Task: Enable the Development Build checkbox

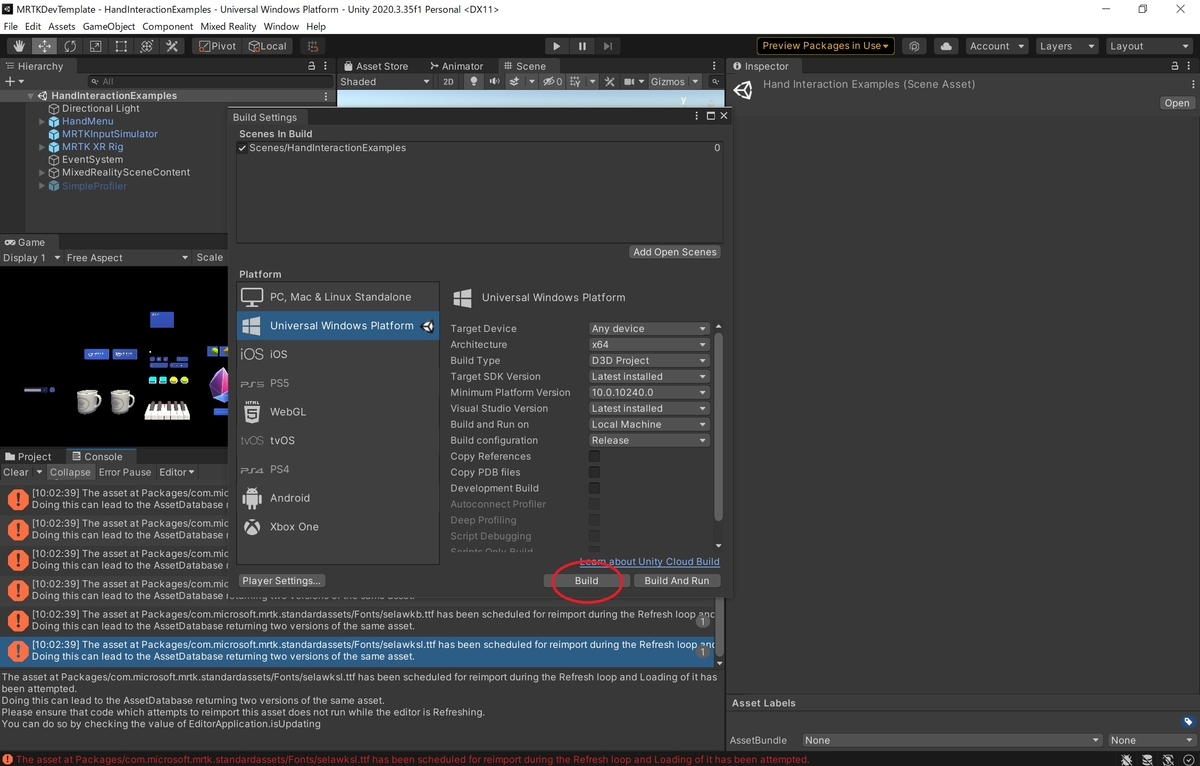Action: pyautogui.click(x=594, y=488)
